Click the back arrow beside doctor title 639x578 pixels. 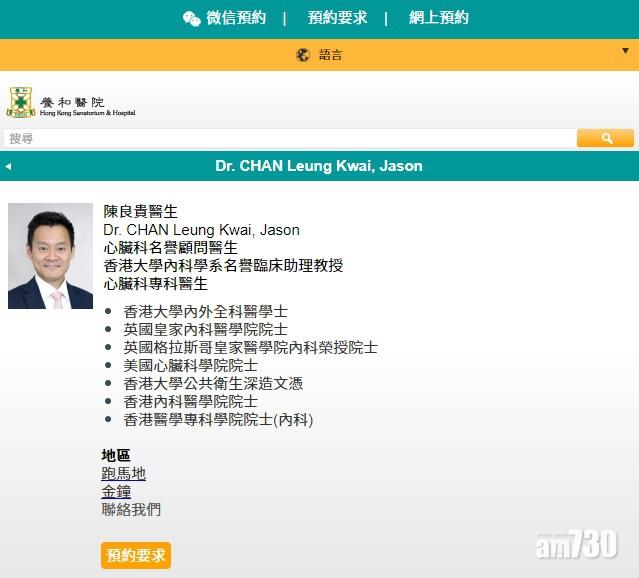pos(8,166)
